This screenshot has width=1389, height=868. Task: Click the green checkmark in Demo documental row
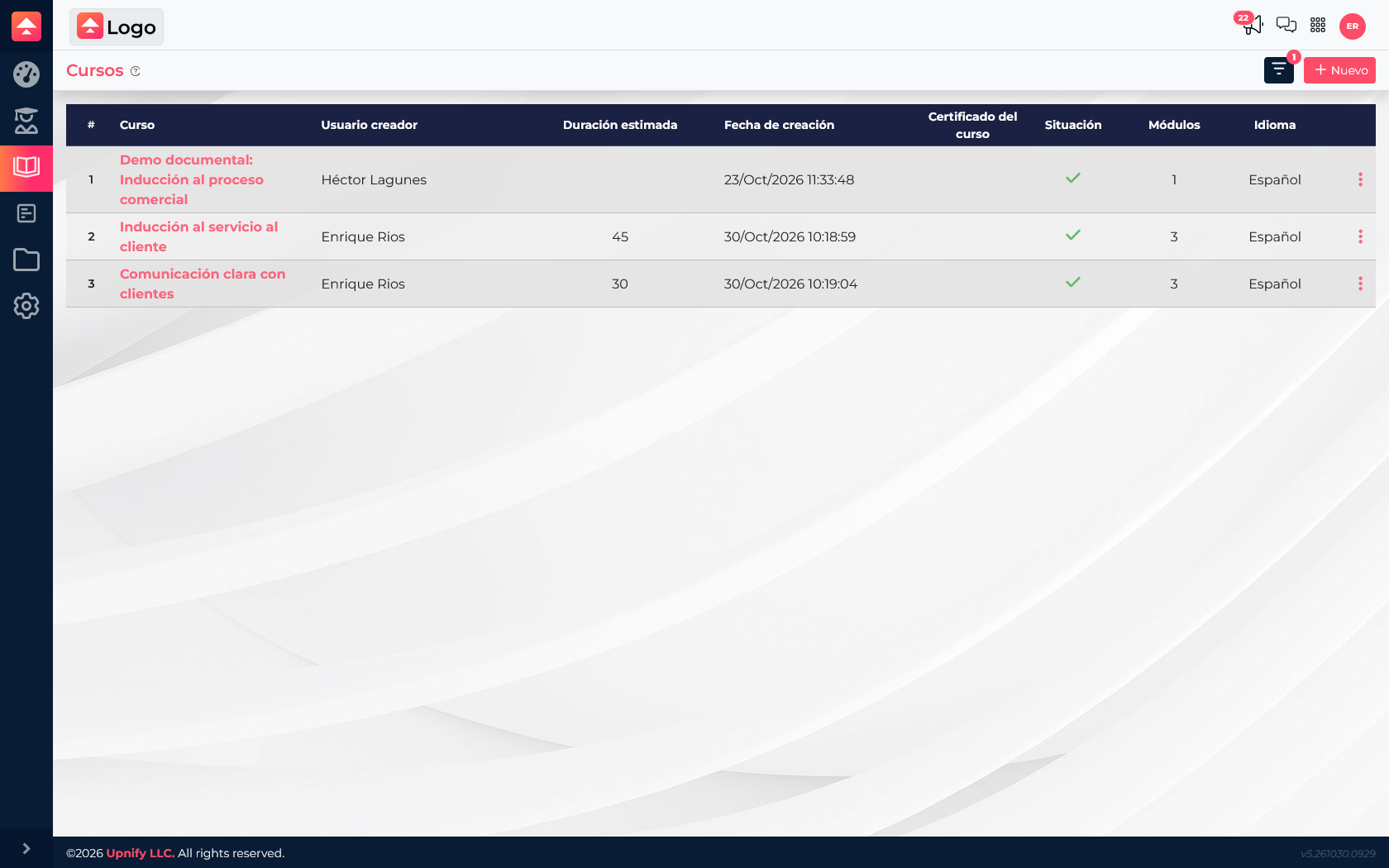pos(1073,179)
